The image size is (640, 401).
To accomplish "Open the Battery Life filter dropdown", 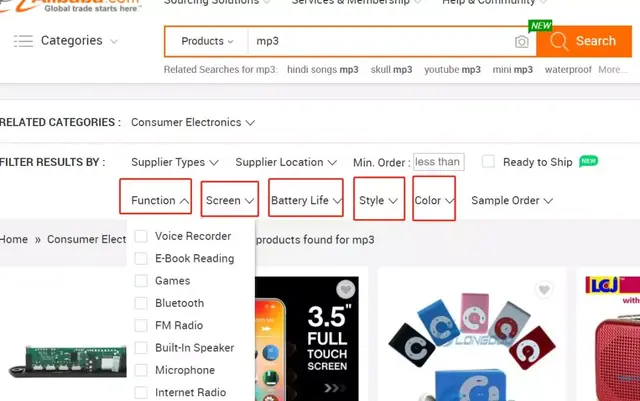I will click(x=306, y=198).
